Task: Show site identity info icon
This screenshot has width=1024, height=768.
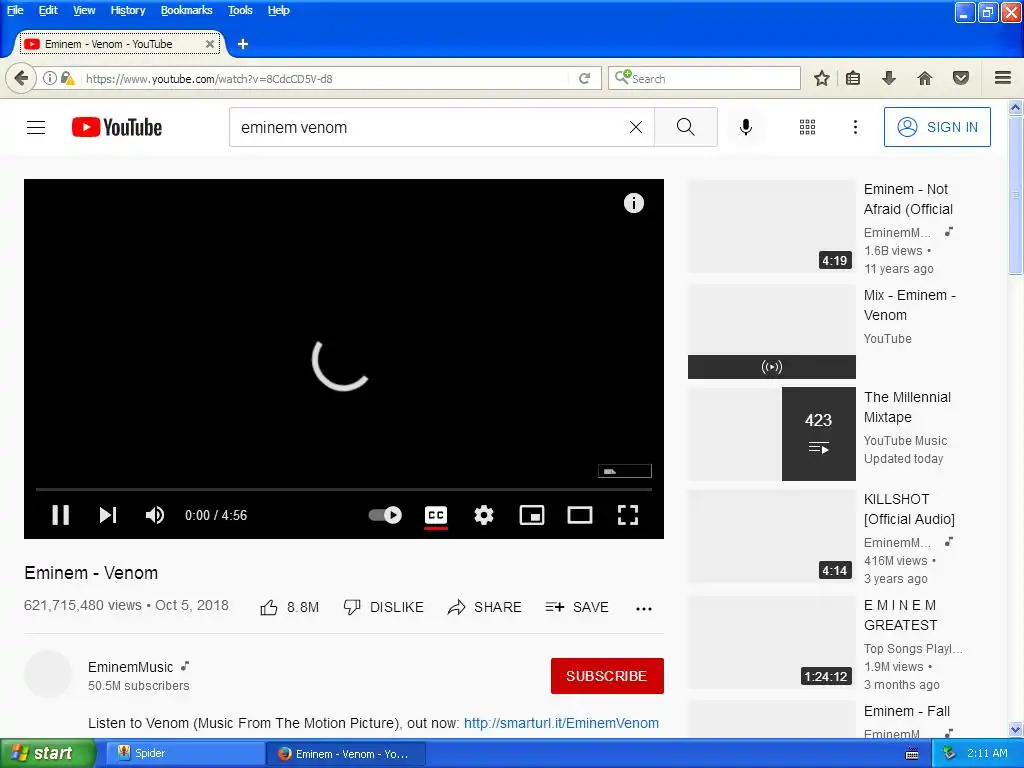Action: pos(49,78)
